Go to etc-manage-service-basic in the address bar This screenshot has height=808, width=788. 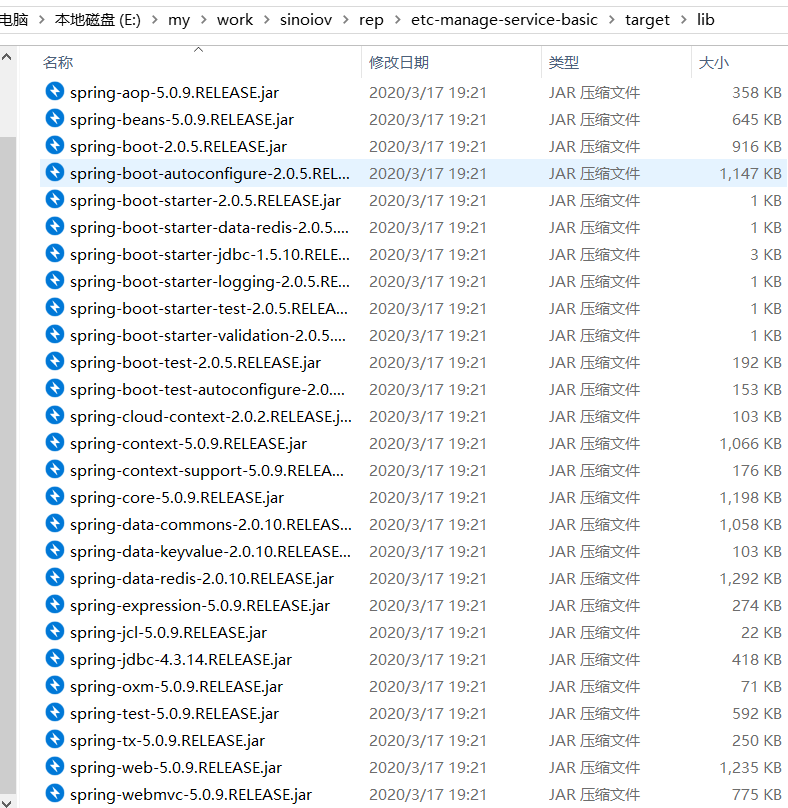point(505,20)
